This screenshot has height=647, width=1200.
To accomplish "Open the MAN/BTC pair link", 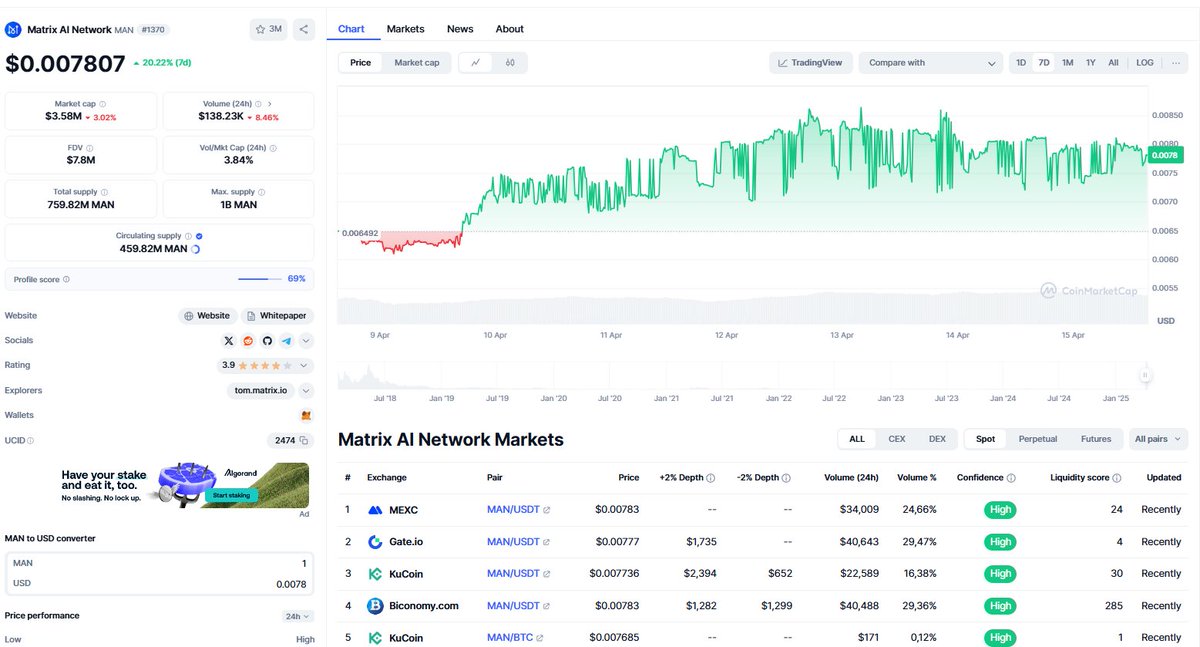I will (x=515, y=637).
